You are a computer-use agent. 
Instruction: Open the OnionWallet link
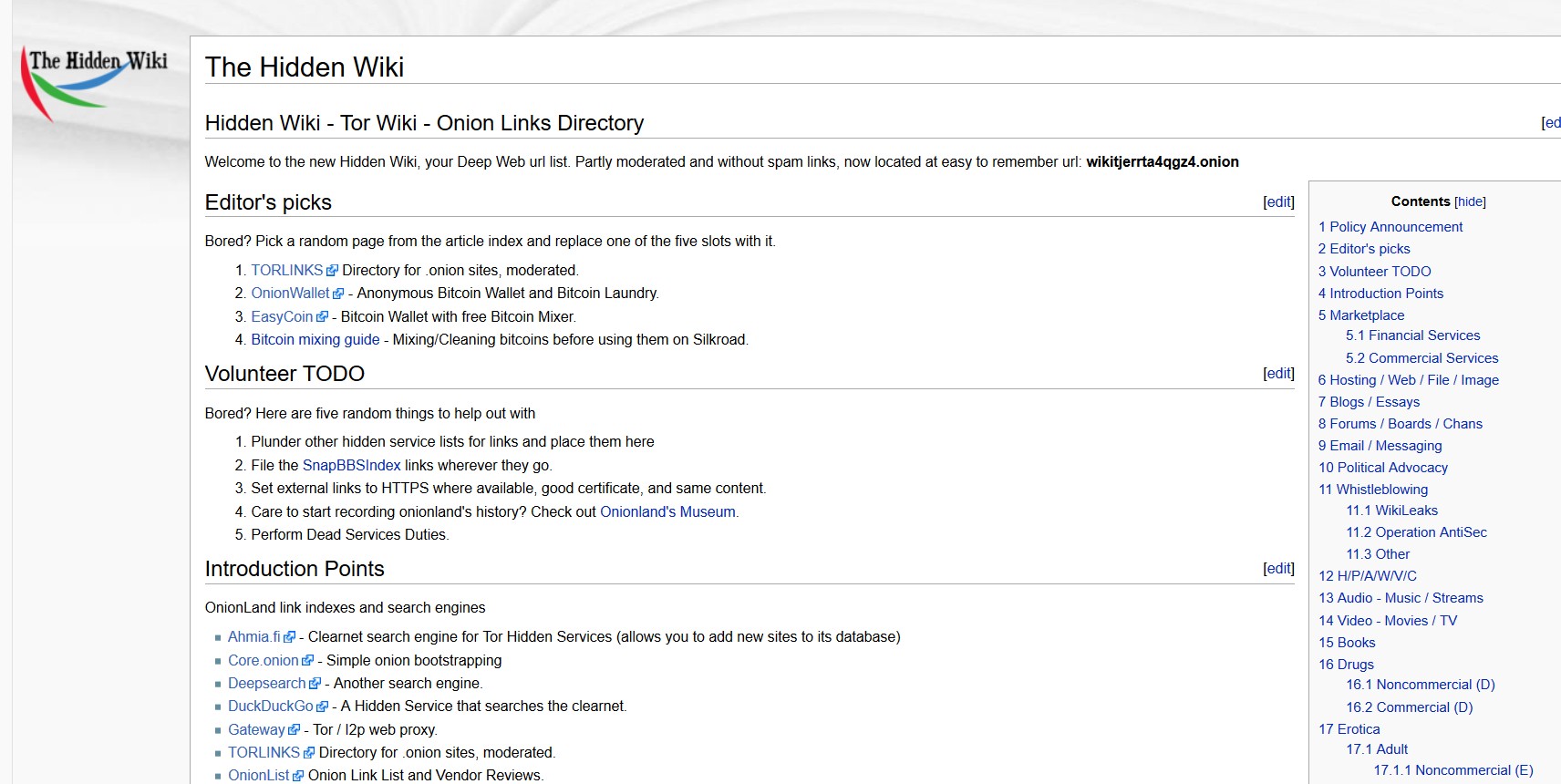pyautogui.click(x=291, y=294)
